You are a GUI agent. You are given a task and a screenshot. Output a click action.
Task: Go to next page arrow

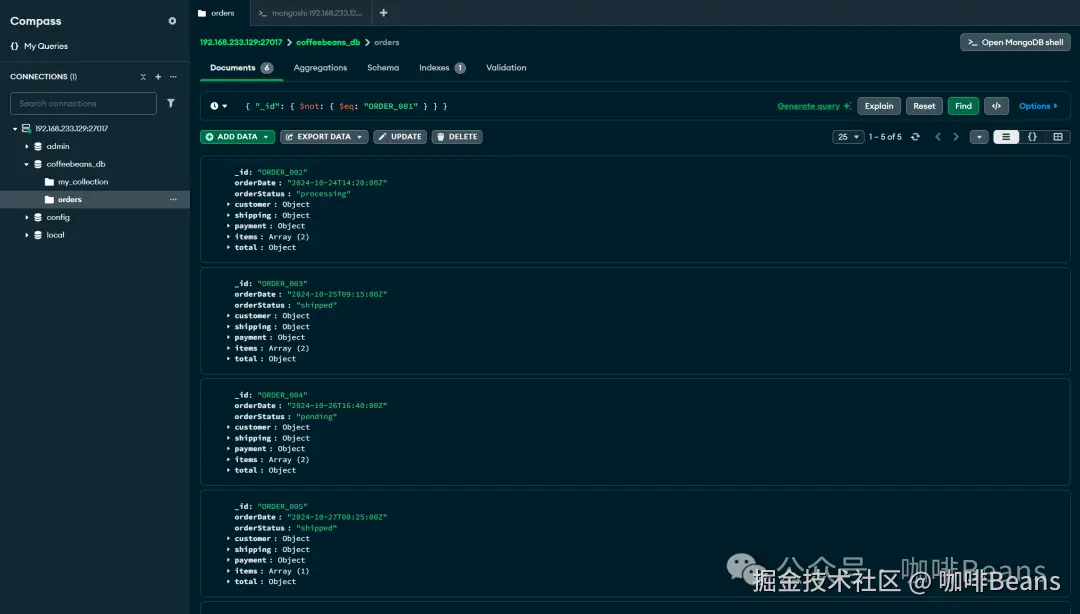coord(955,137)
